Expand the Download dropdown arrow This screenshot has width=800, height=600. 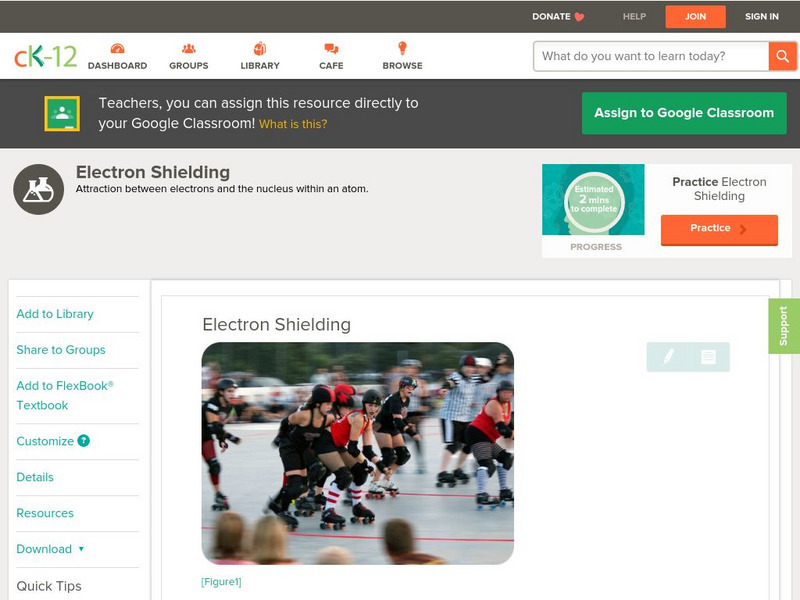pos(81,549)
